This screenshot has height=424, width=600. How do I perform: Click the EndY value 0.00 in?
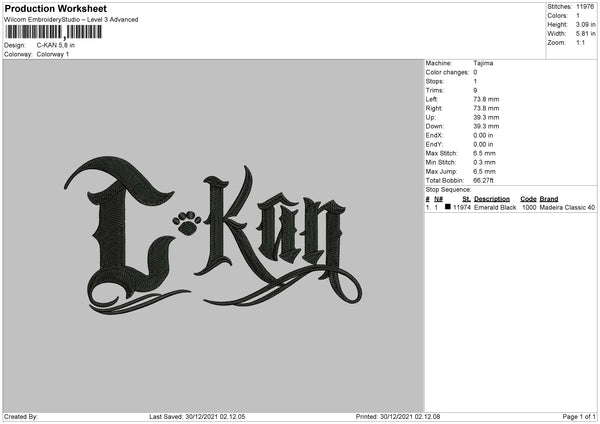(483, 145)
